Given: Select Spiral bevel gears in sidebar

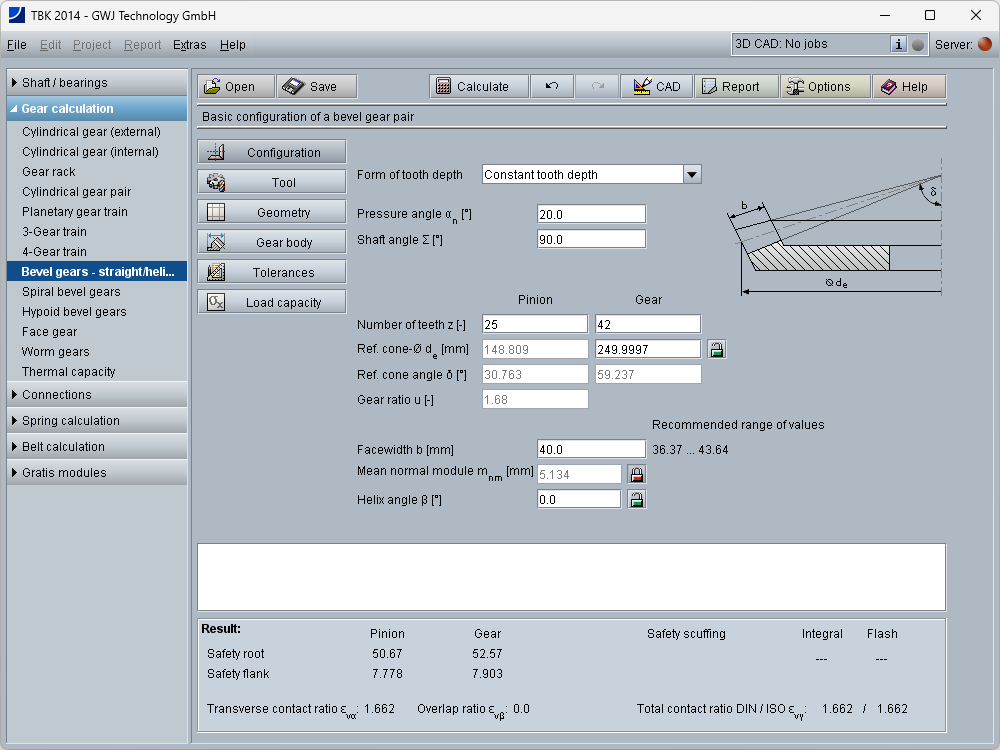Looking at the screenshot, I should [71, 292].
